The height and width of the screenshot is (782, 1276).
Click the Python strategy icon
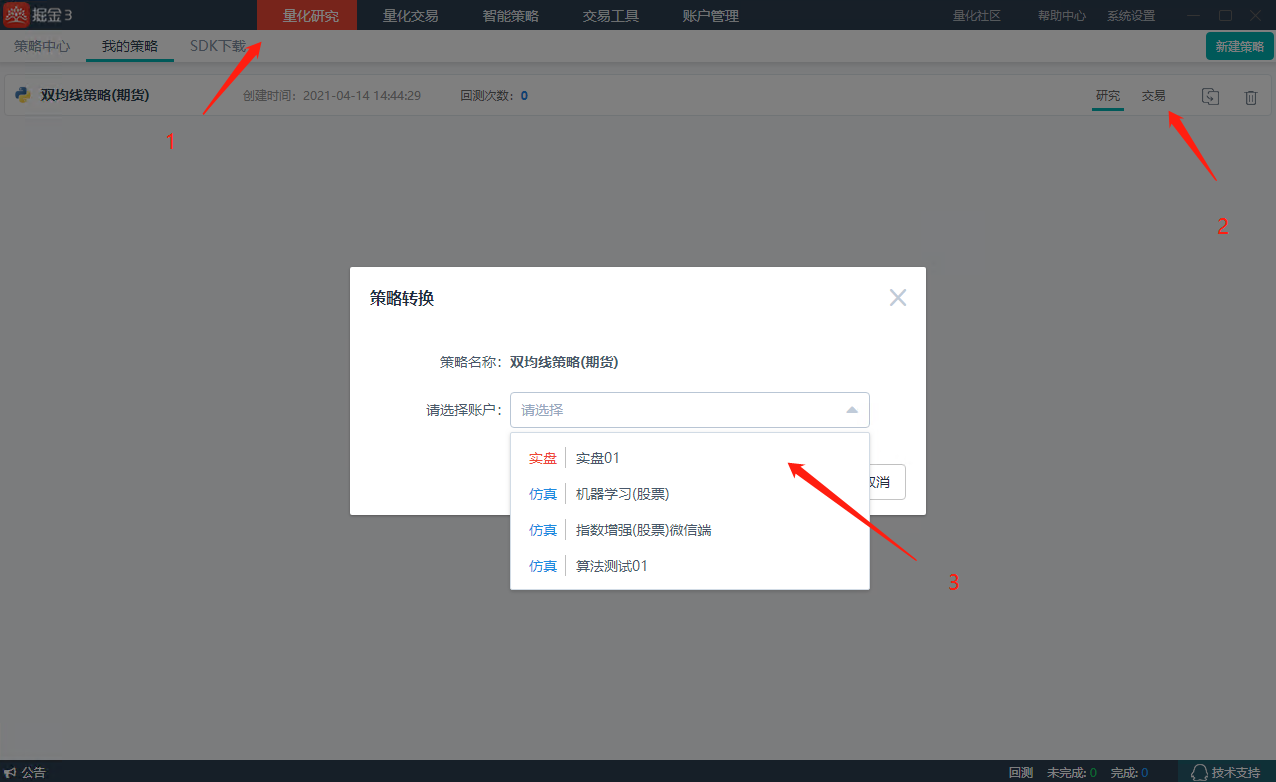point(23,95)
